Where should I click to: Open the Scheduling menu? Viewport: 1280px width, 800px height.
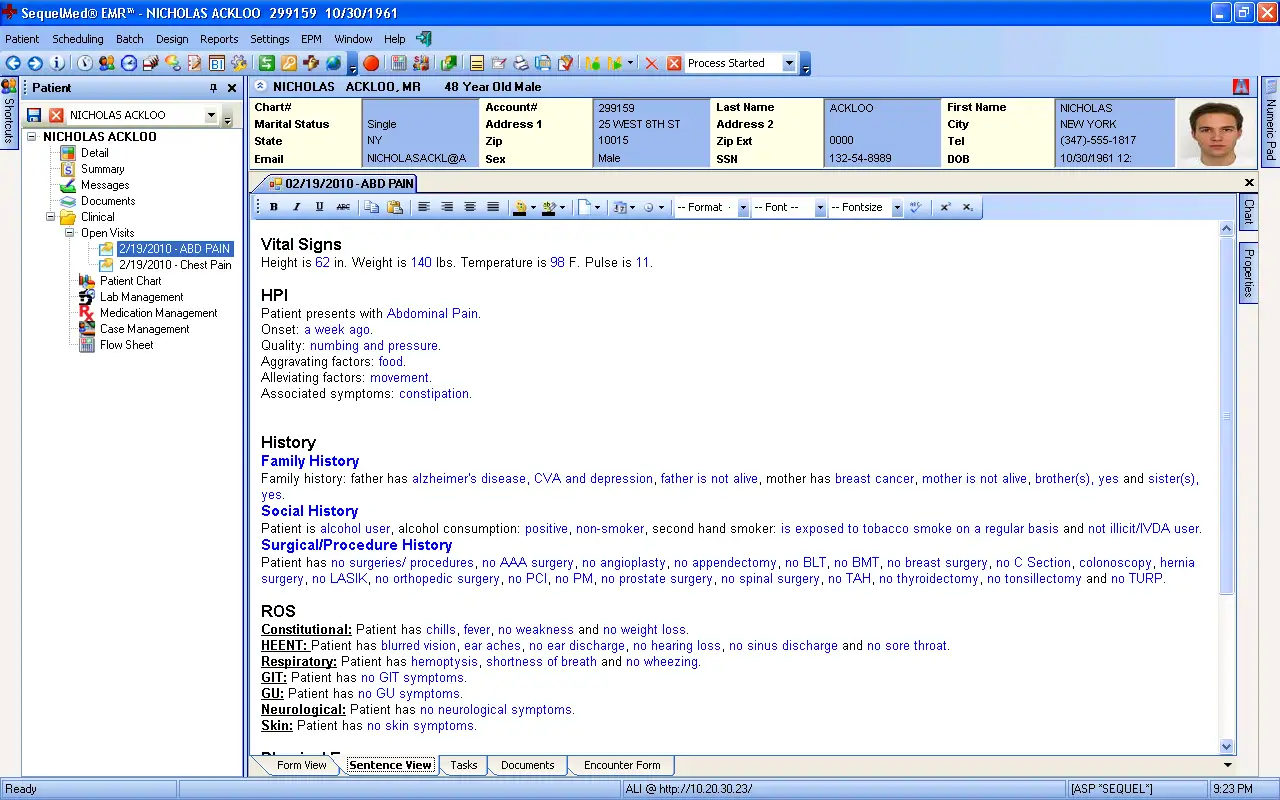point(78,38)
